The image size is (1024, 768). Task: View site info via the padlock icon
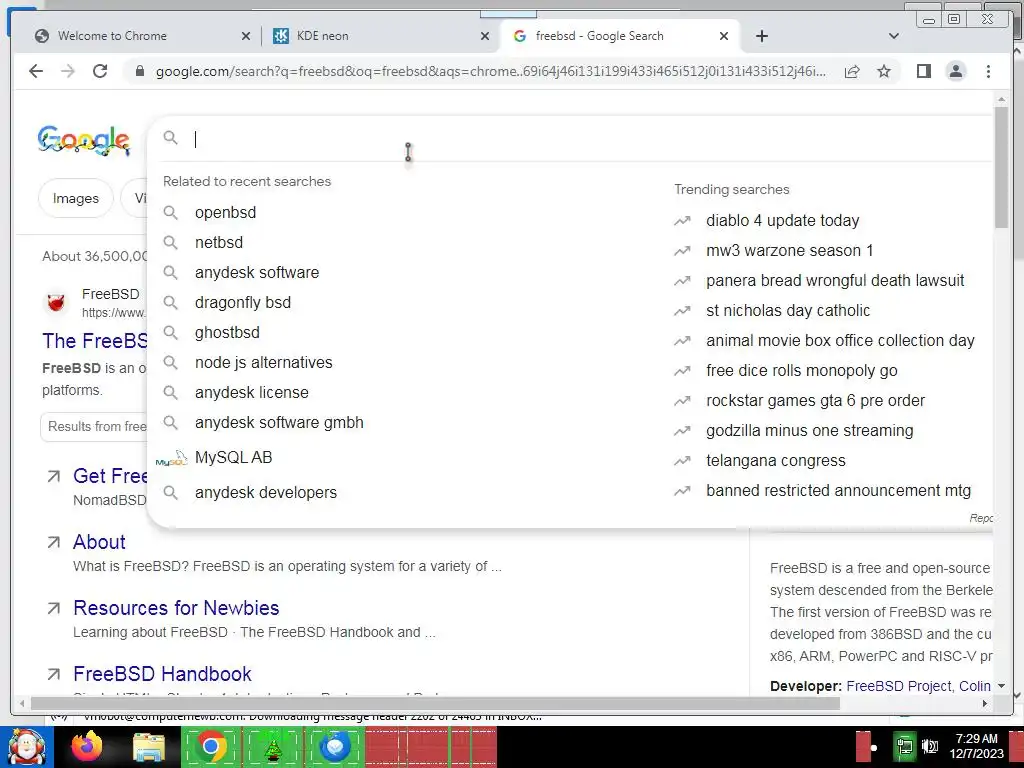[x=139, y=71]
